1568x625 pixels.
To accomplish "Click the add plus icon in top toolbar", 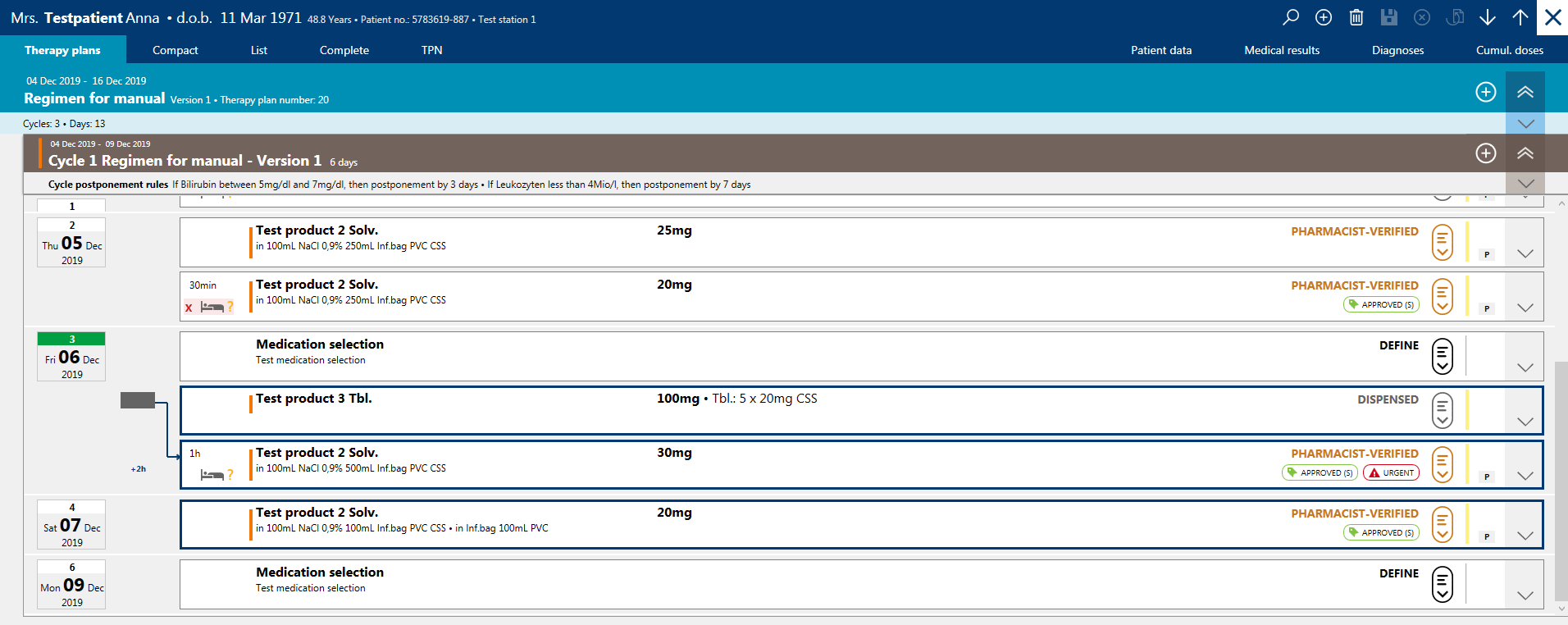I will 1324,17.
